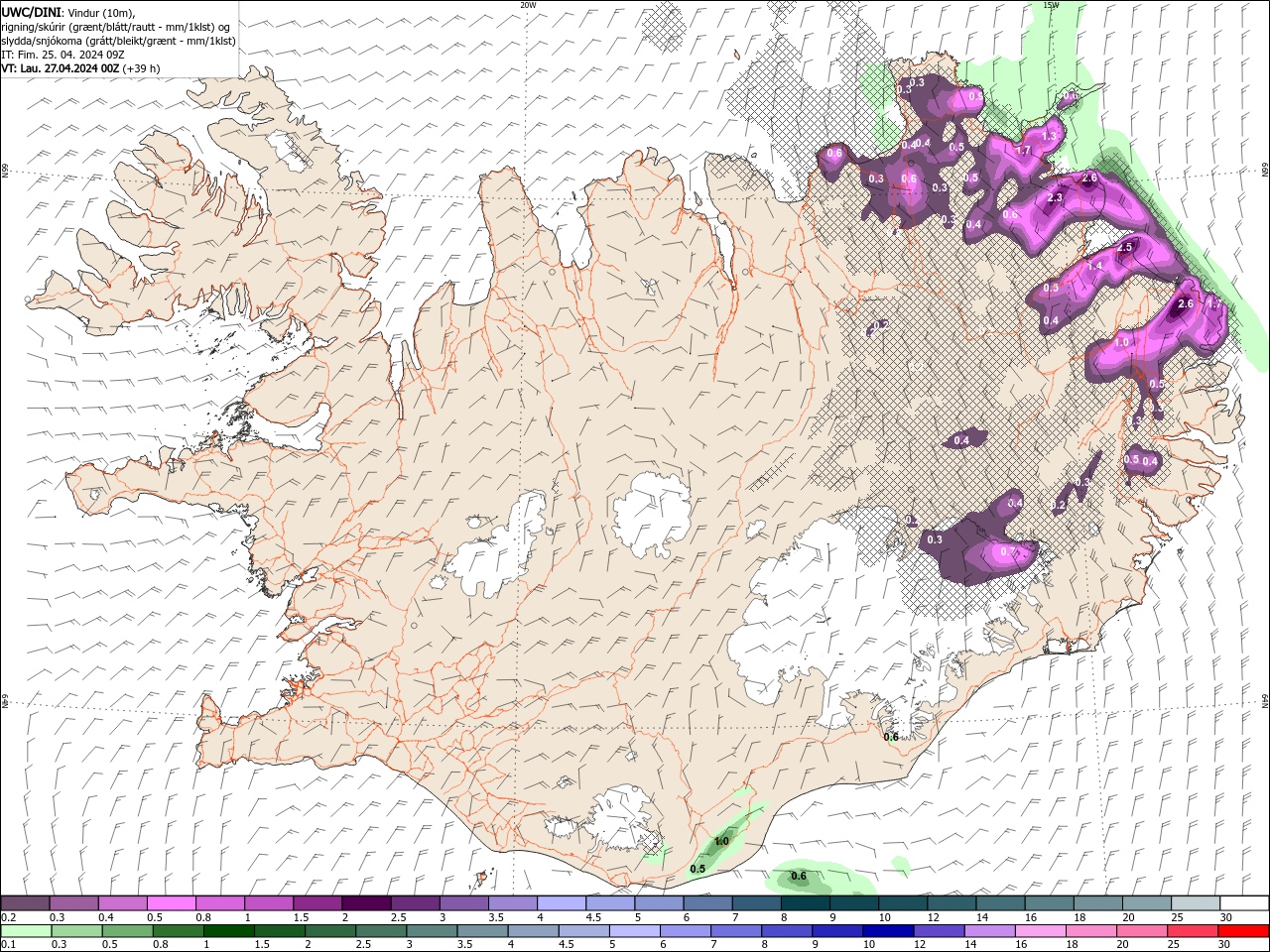Click the '1.7' snowfall value on the map
This screenshot has height=952, width=1270.
(x=1024, y=151)
